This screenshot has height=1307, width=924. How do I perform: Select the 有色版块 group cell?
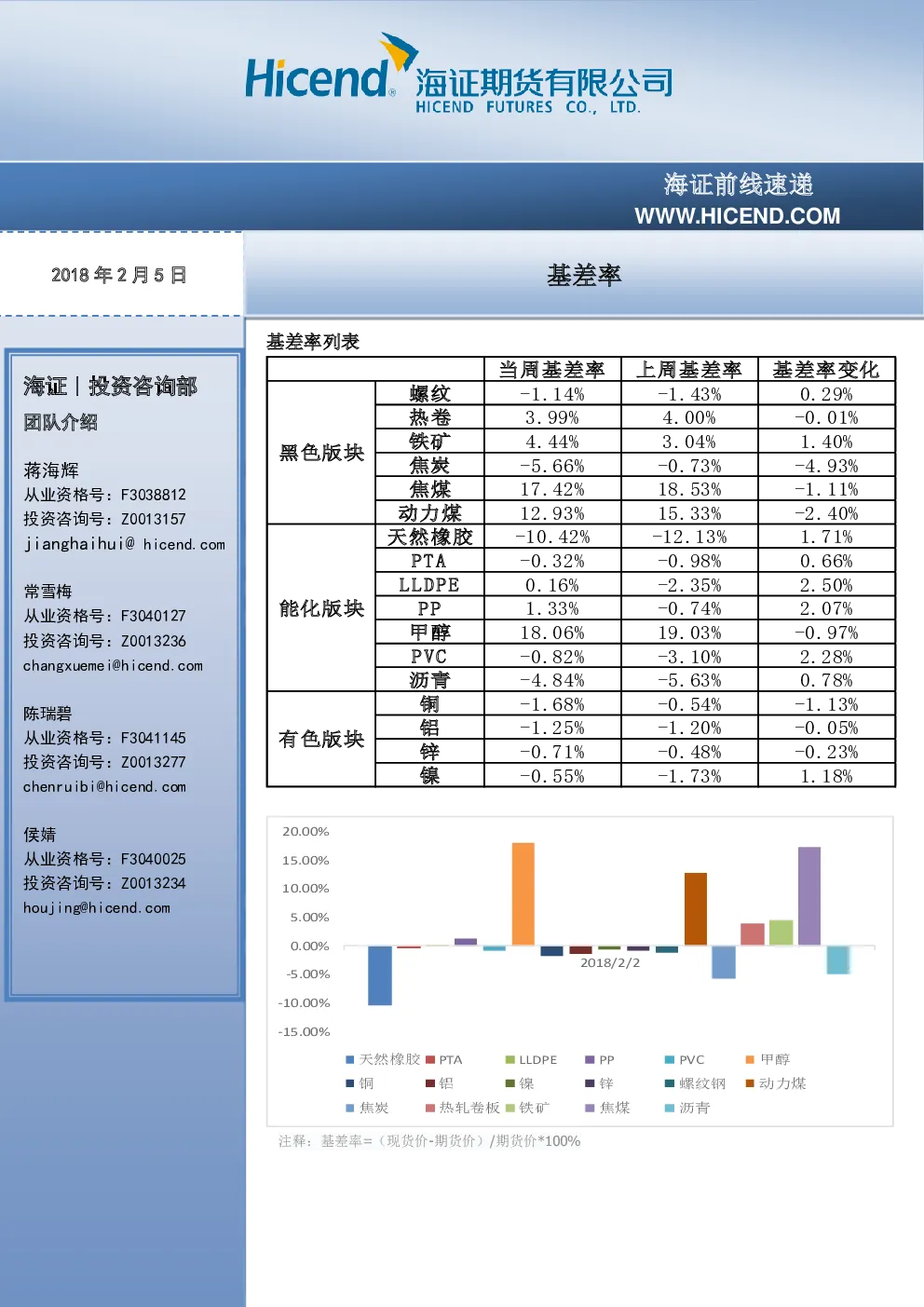click(x=321, y=739)
